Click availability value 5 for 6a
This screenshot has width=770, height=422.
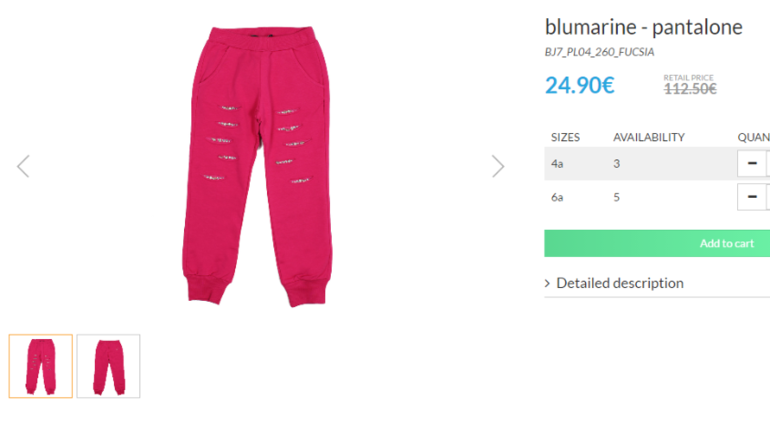point(616,197)
